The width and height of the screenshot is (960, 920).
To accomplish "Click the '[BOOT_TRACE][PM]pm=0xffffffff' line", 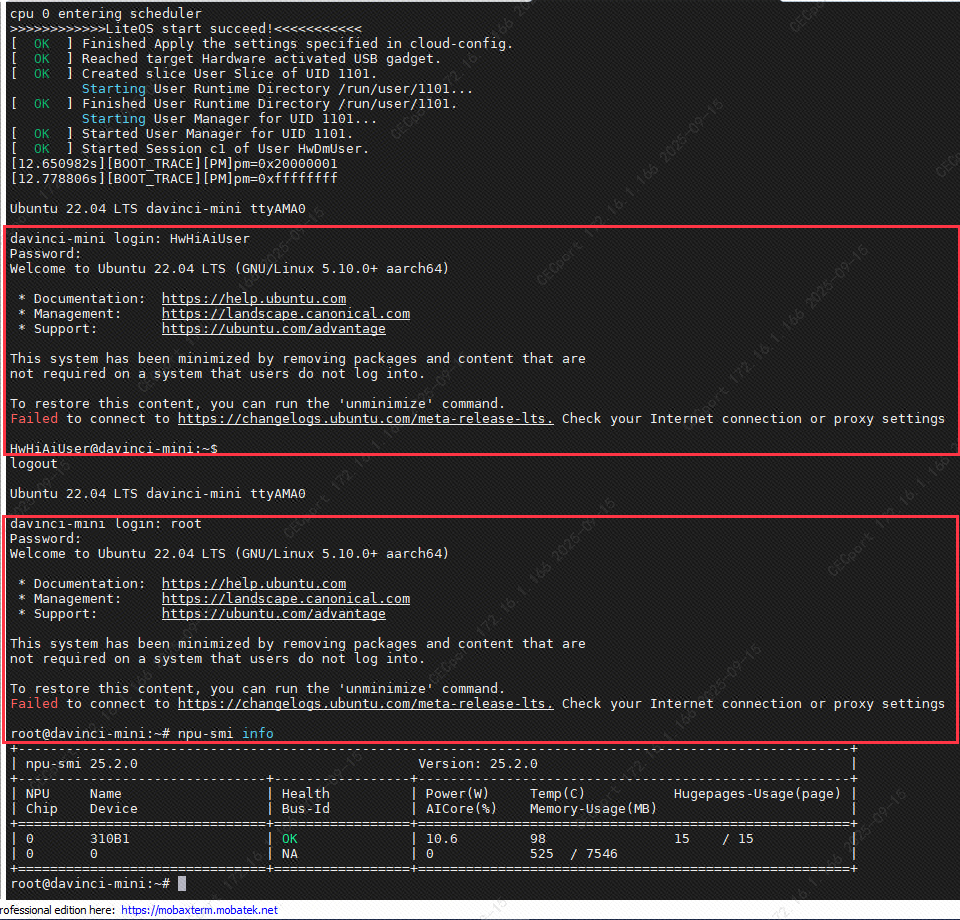I will pyautogui.click(x=173, y=179).
